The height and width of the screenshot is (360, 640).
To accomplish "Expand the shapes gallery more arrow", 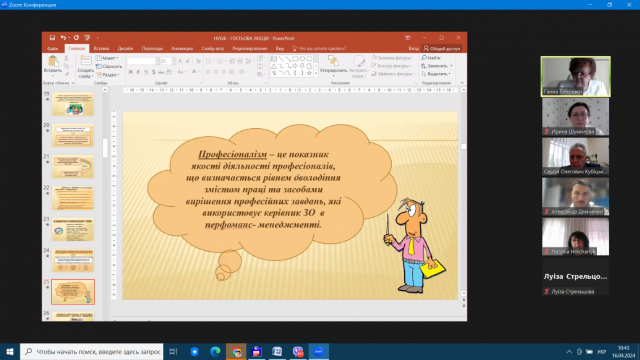I will pyautogui.click(x=316, y=73).
